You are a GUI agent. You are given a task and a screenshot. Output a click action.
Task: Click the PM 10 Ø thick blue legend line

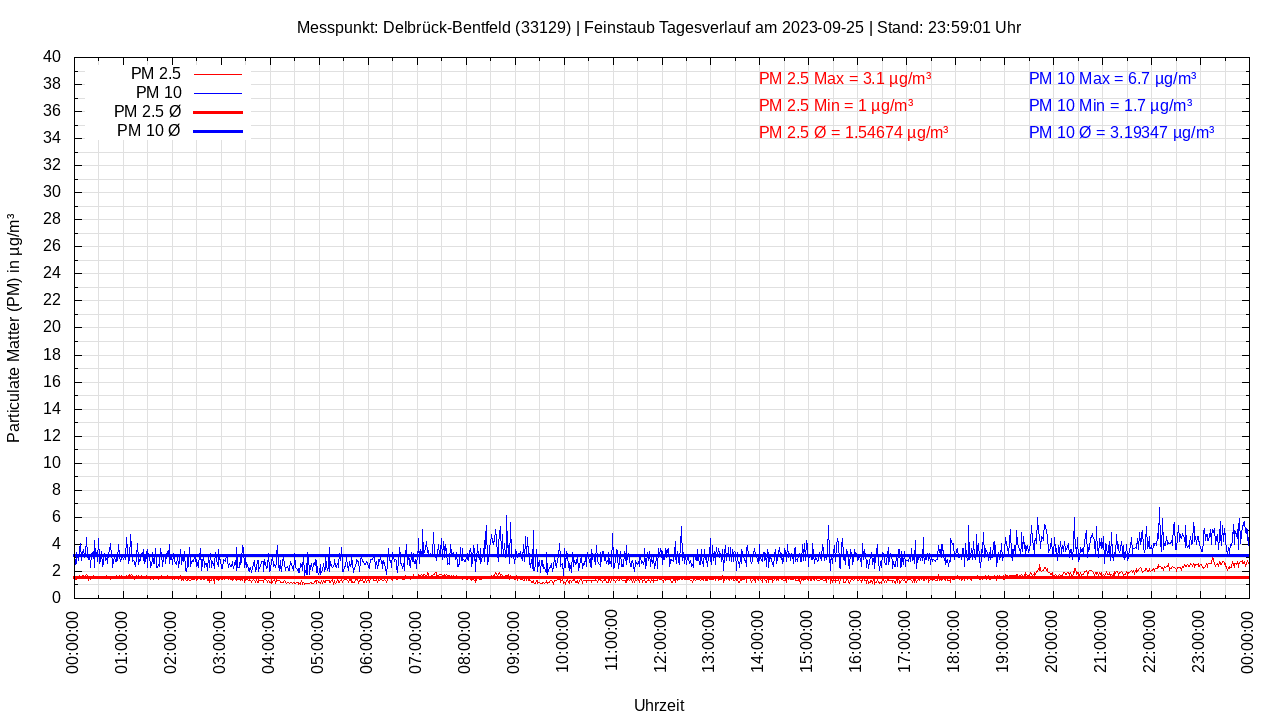218,131
